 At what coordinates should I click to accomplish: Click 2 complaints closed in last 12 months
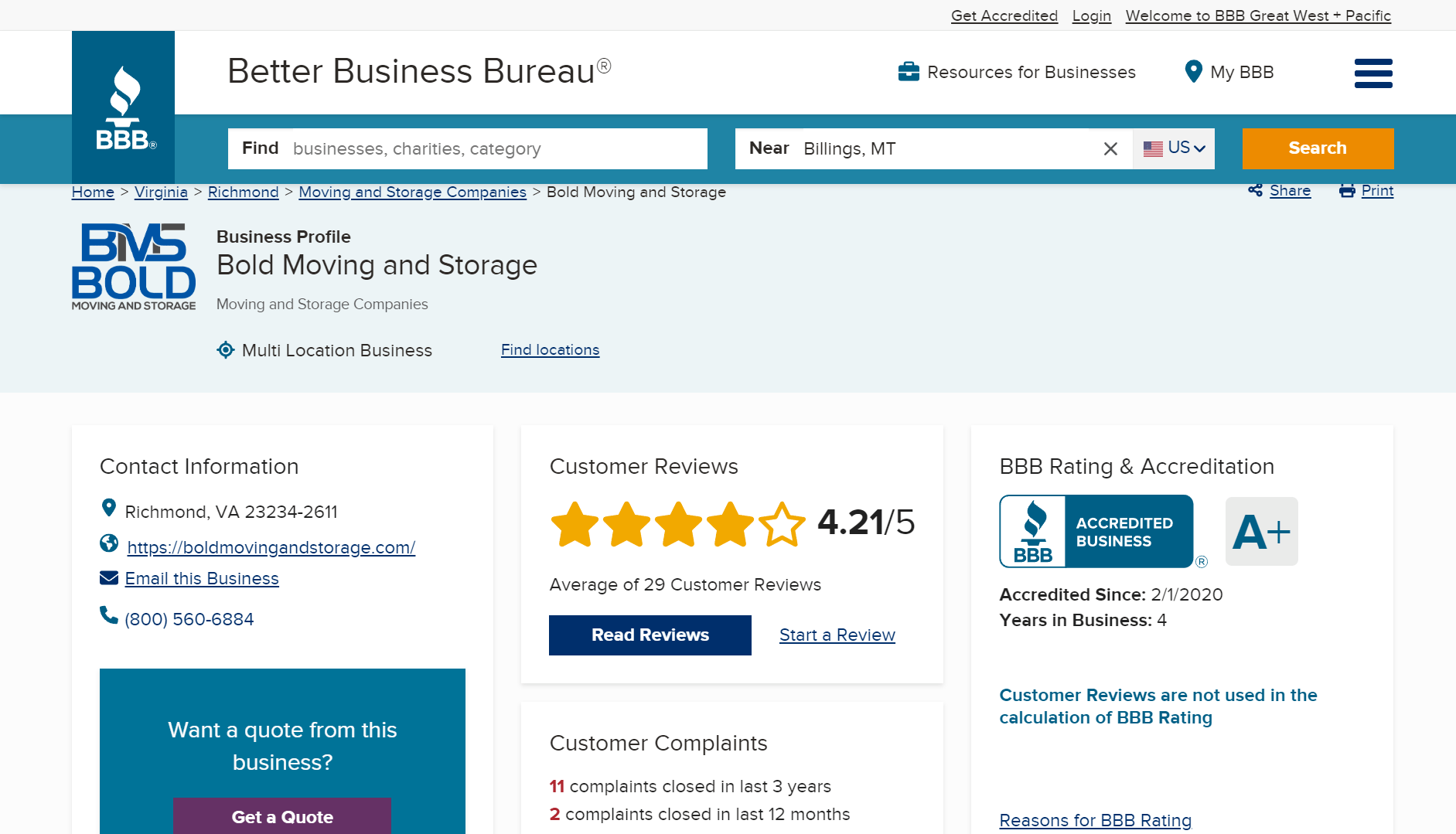coord(700,814)
